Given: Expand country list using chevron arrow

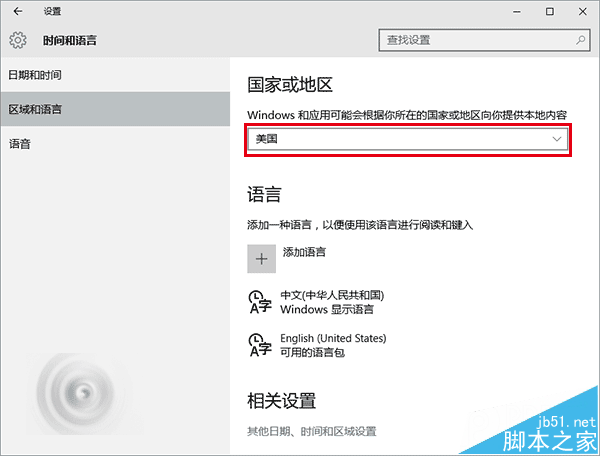Looking at the screenshot, I should [557, 139].
